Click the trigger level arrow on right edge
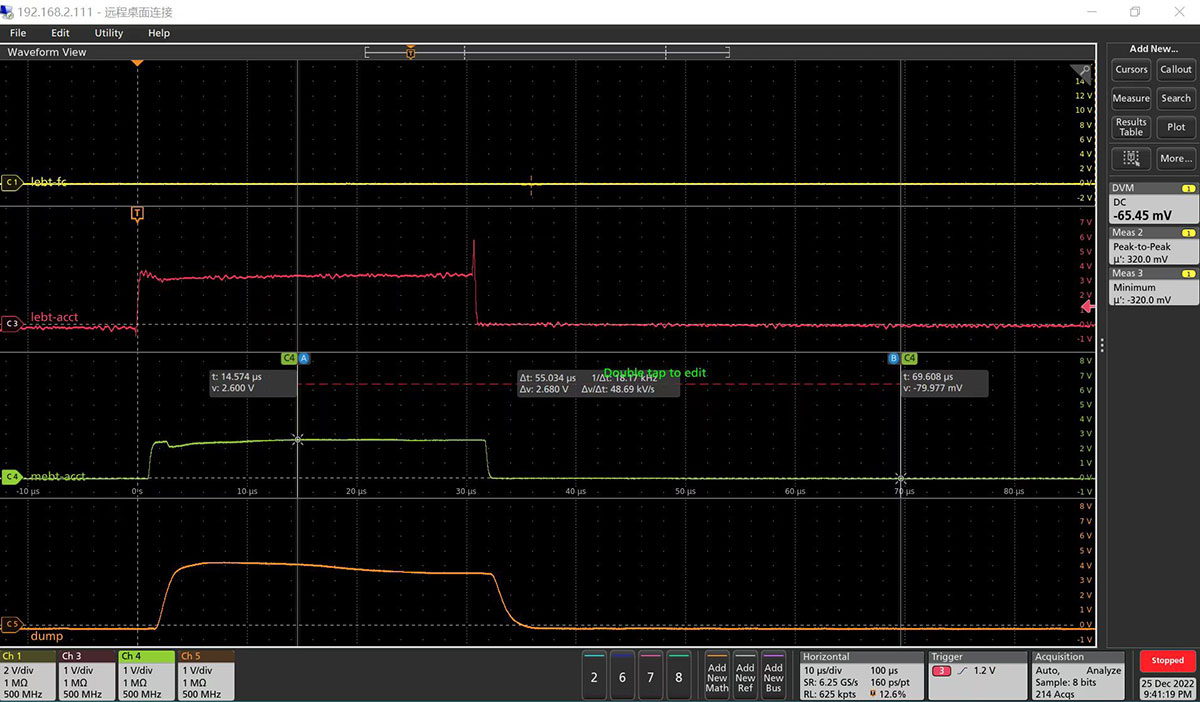 click(1089, 307)
